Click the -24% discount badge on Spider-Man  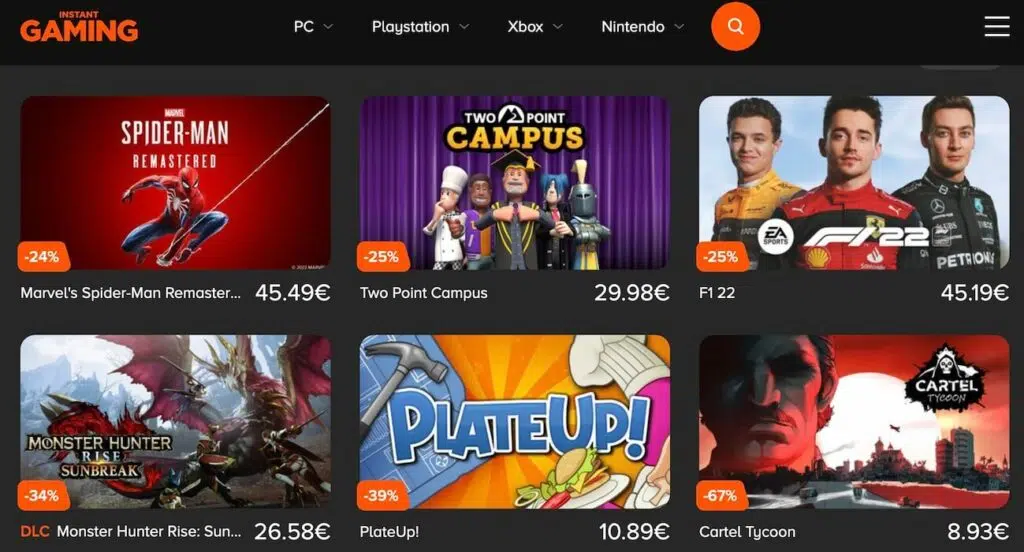click(x=42, y=257)
